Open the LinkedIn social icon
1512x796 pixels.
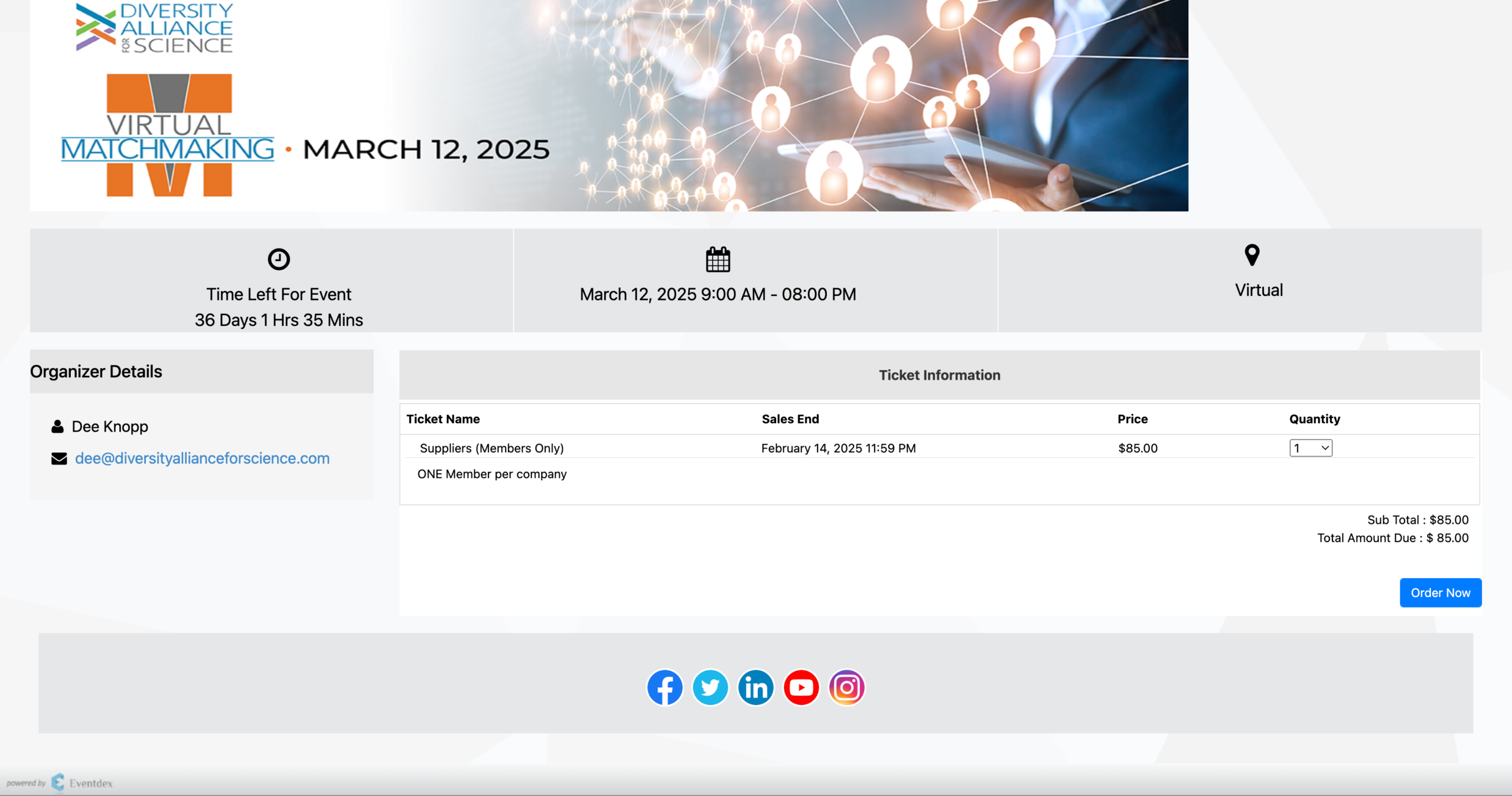[755, 687]
